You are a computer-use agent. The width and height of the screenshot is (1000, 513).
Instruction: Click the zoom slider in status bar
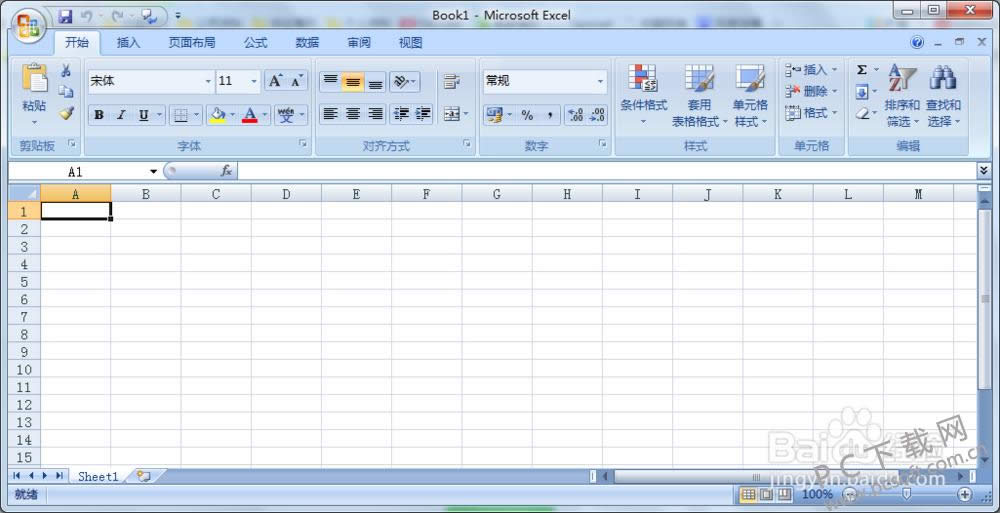click(x=906, y=494)
